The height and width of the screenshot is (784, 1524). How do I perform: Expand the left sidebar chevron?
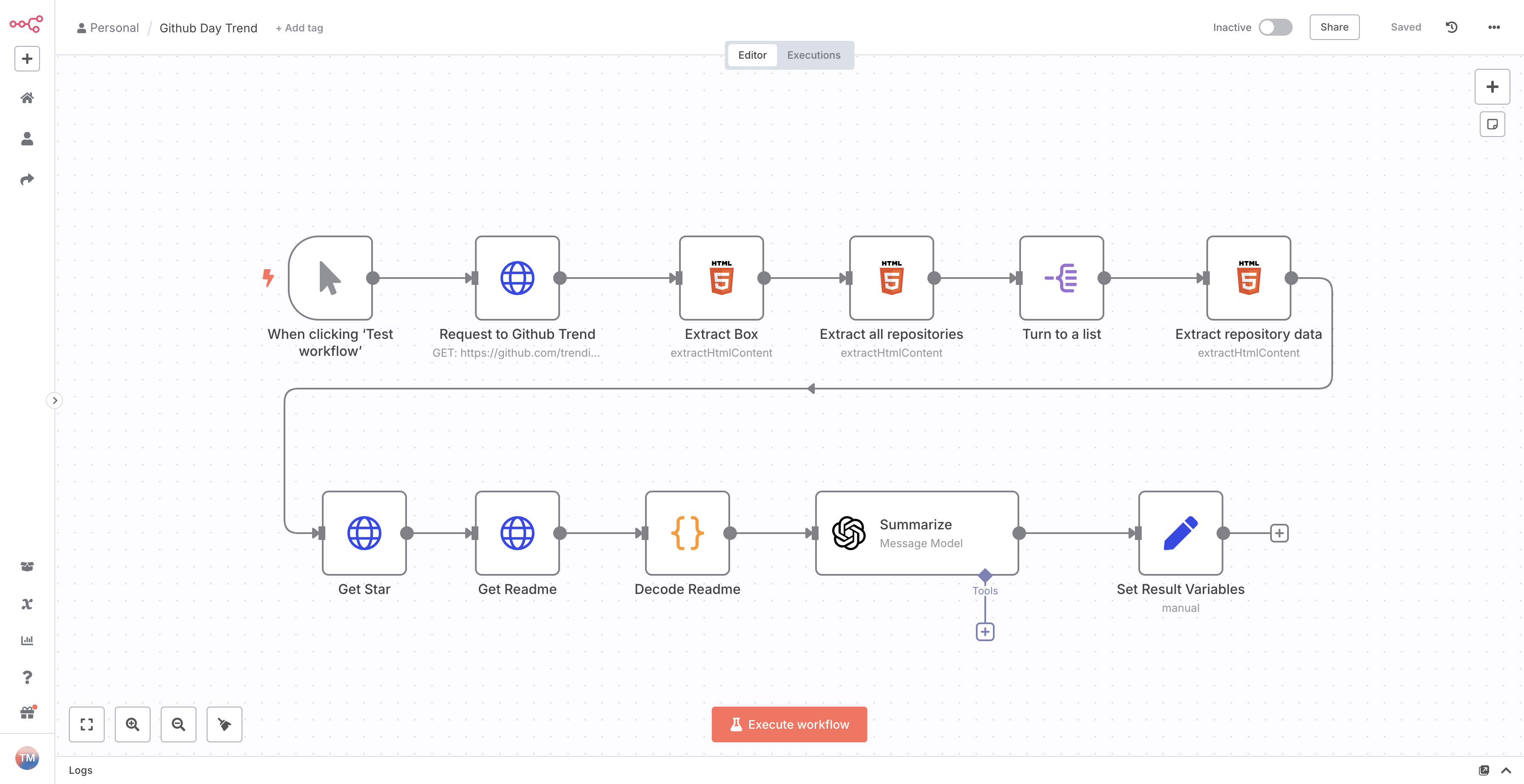click(54, 401)
